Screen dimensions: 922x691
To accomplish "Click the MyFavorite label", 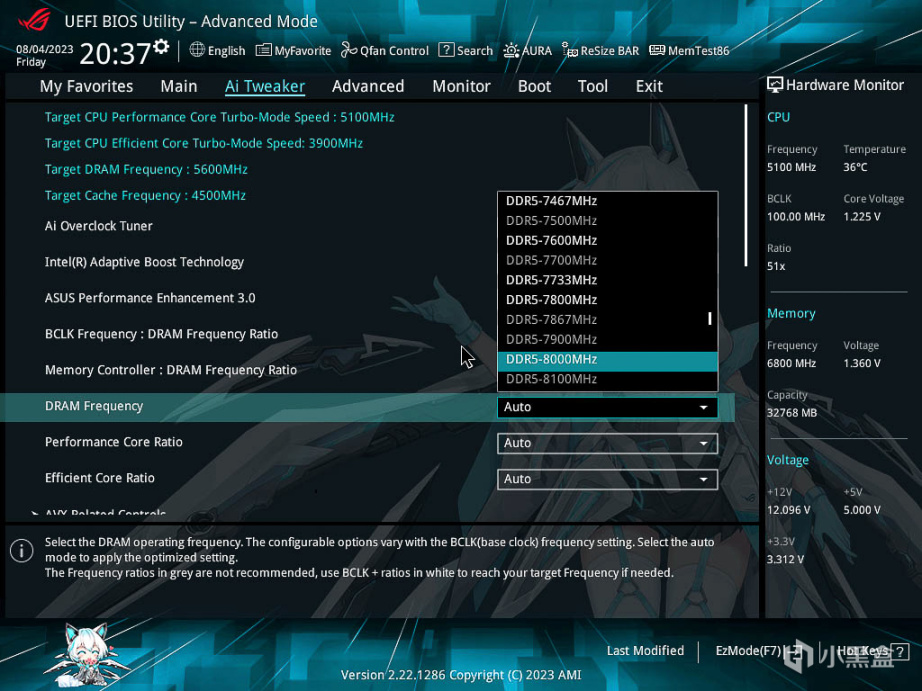I will [x=303, y=51].
